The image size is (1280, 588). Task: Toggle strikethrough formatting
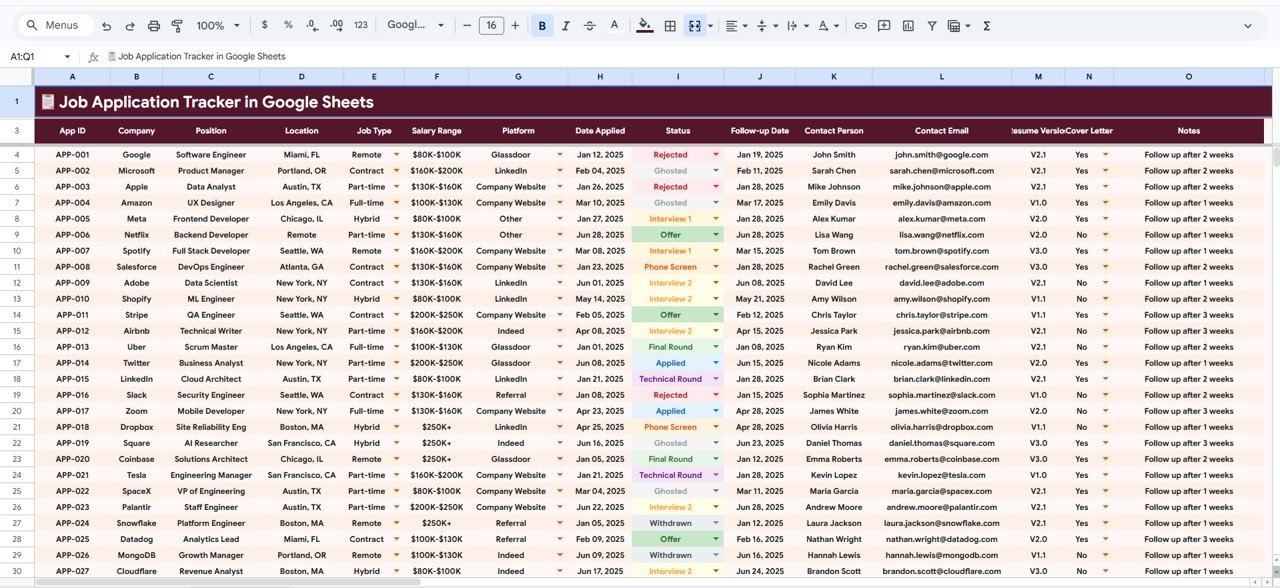click(589, 24)
